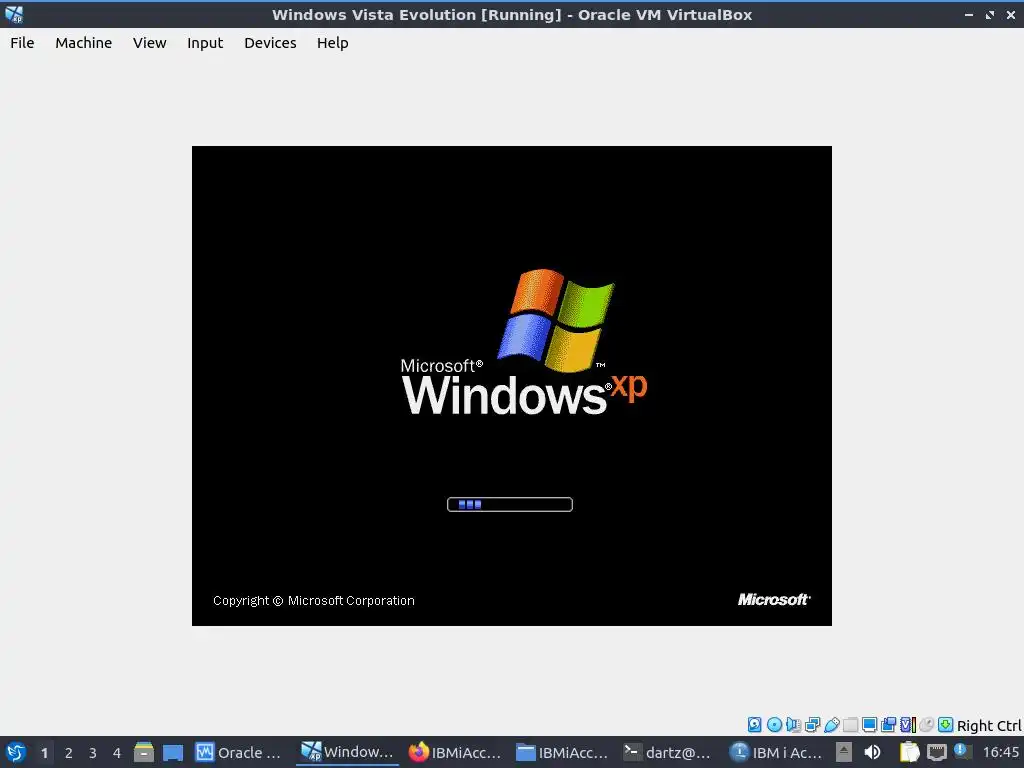Screen dimensions: 1024x768
Task: Switch to IBM i Ac... taskbar entry
Action: coord(776,752)
